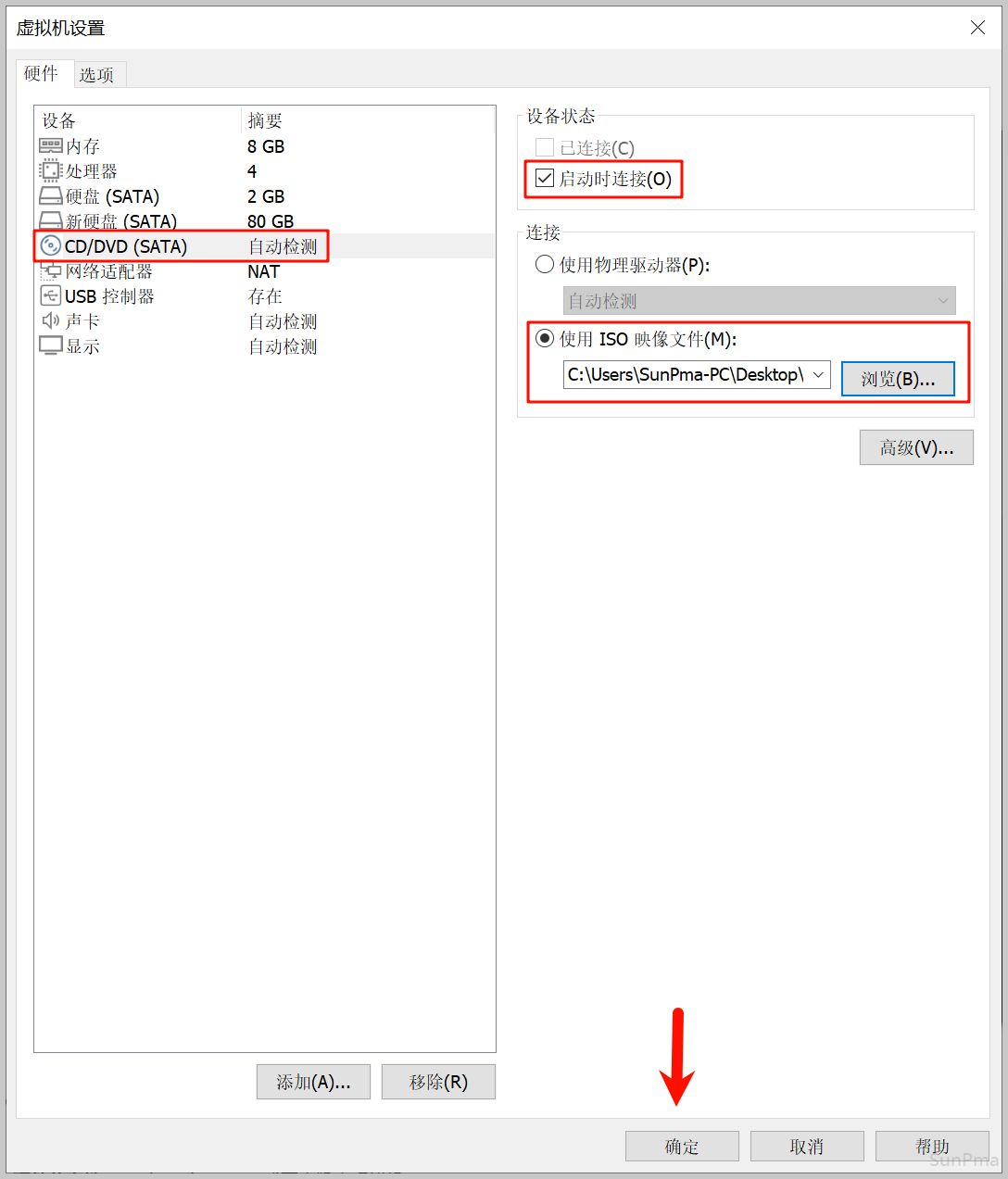Select the memory (内存) device icon
Viewport: 1008px width, 1179px height.
[51, 146]
